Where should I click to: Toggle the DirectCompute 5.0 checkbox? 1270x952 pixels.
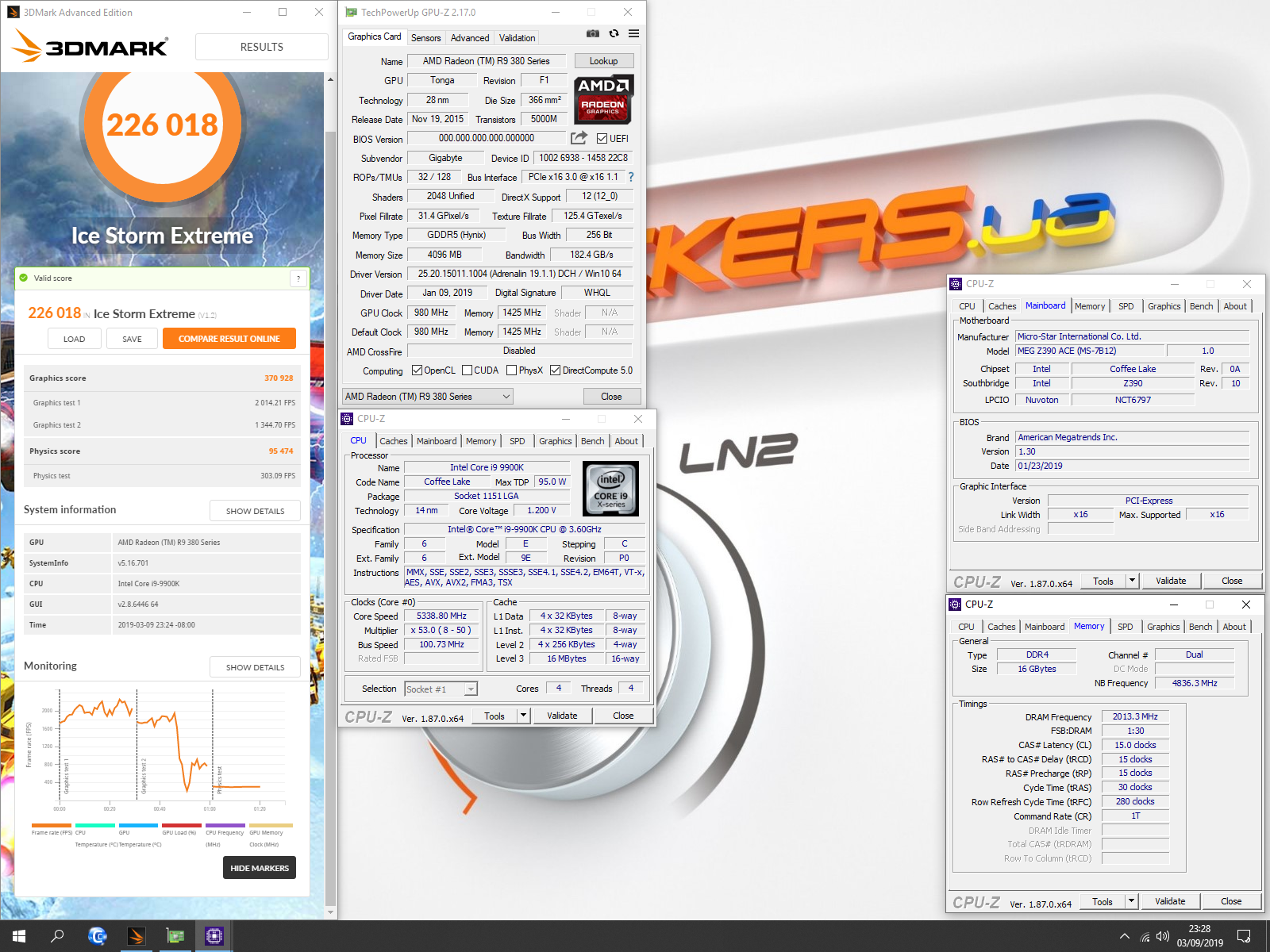[556, 370]
